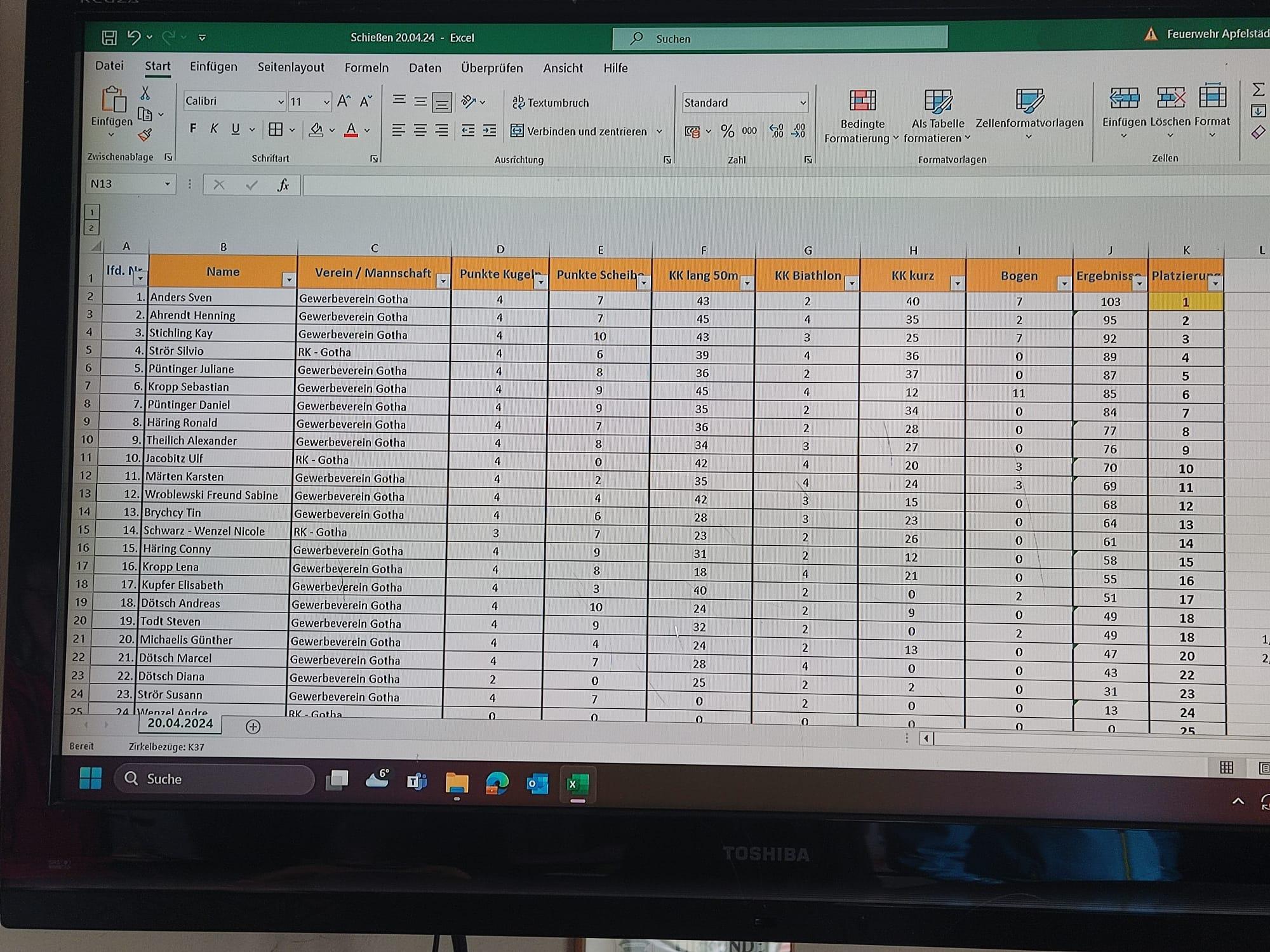Screen dimensions: 1270x952
Task: Click Verbinden und zentrieren button
Action: point(579,131)
